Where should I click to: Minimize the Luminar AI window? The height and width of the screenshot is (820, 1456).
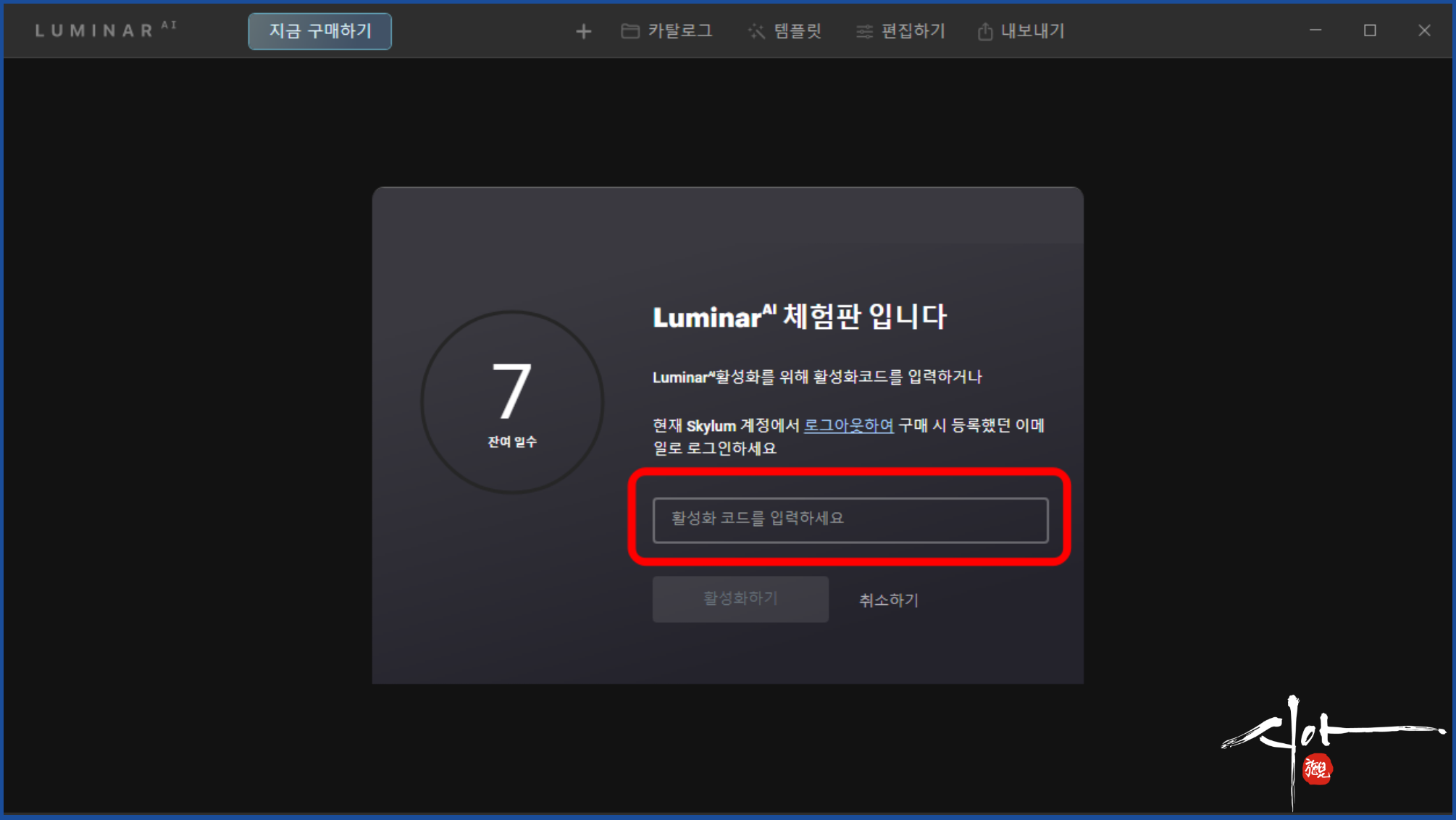coord(1315,30)
